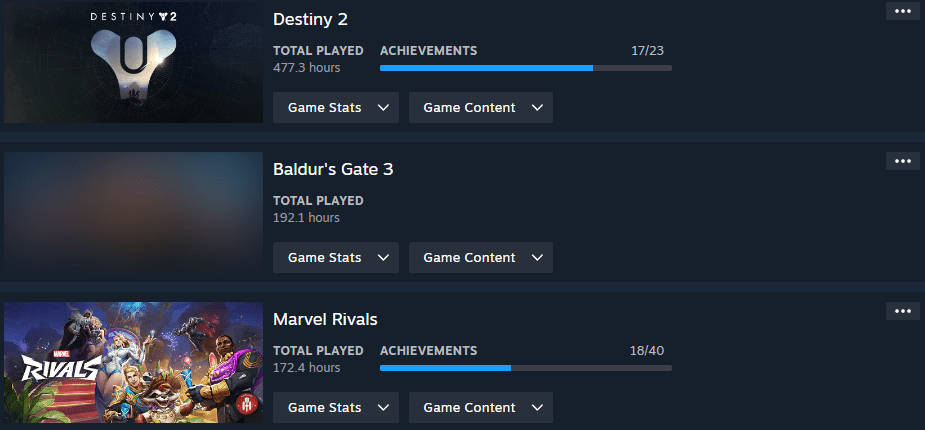Open the Baldur's Gate 3 title link
Viewport: 925px width, 430px height.
tap(333, 169)
